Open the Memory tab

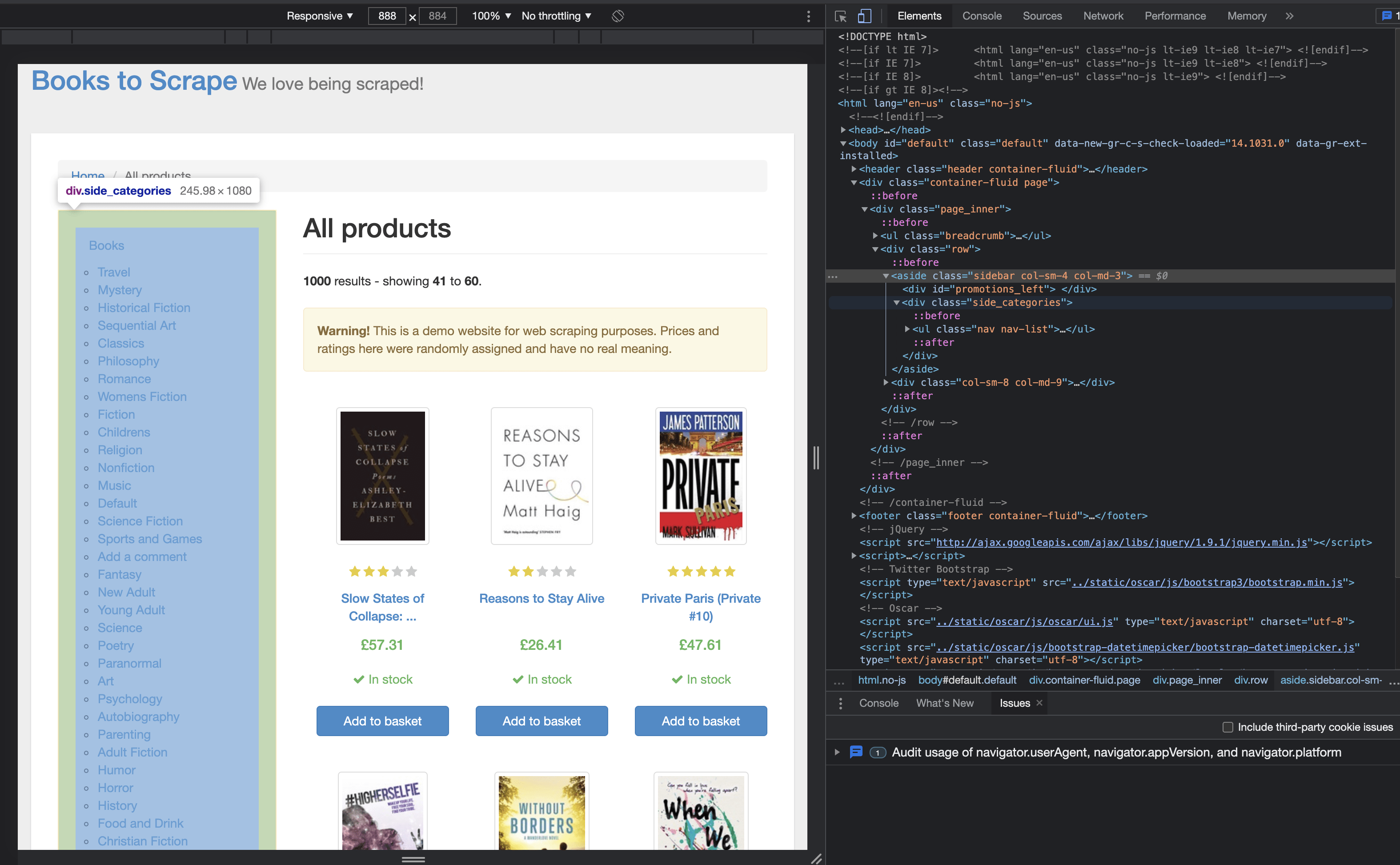coord(1247,16)
